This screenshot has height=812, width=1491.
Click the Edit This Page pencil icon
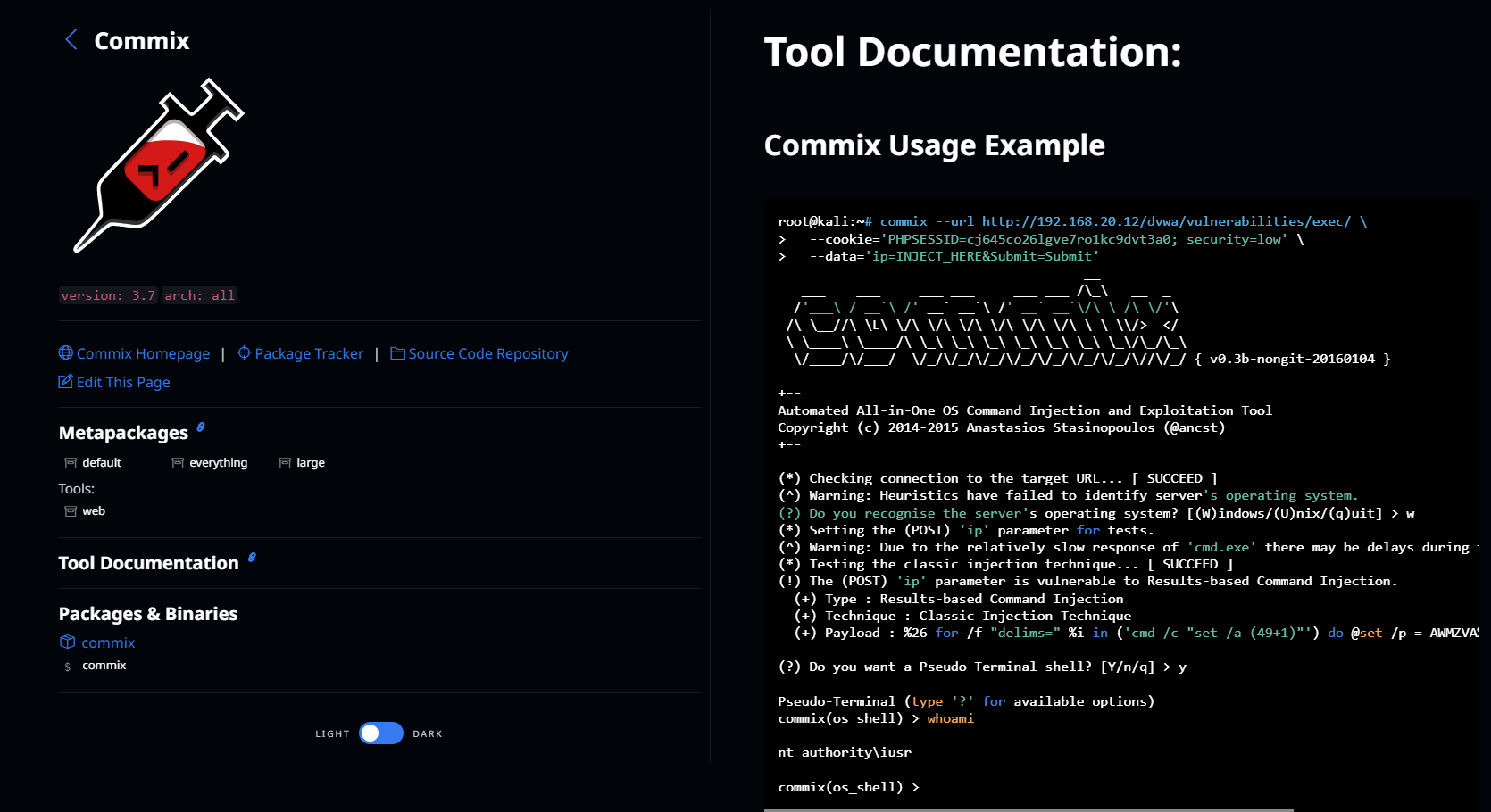point(65,382)
